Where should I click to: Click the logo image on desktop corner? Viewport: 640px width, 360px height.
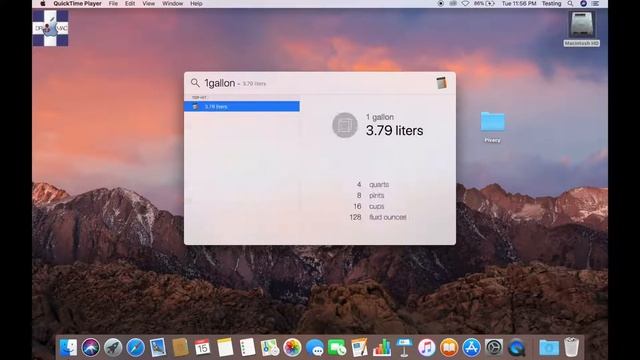pyautogui.click(x=51, y=28)
